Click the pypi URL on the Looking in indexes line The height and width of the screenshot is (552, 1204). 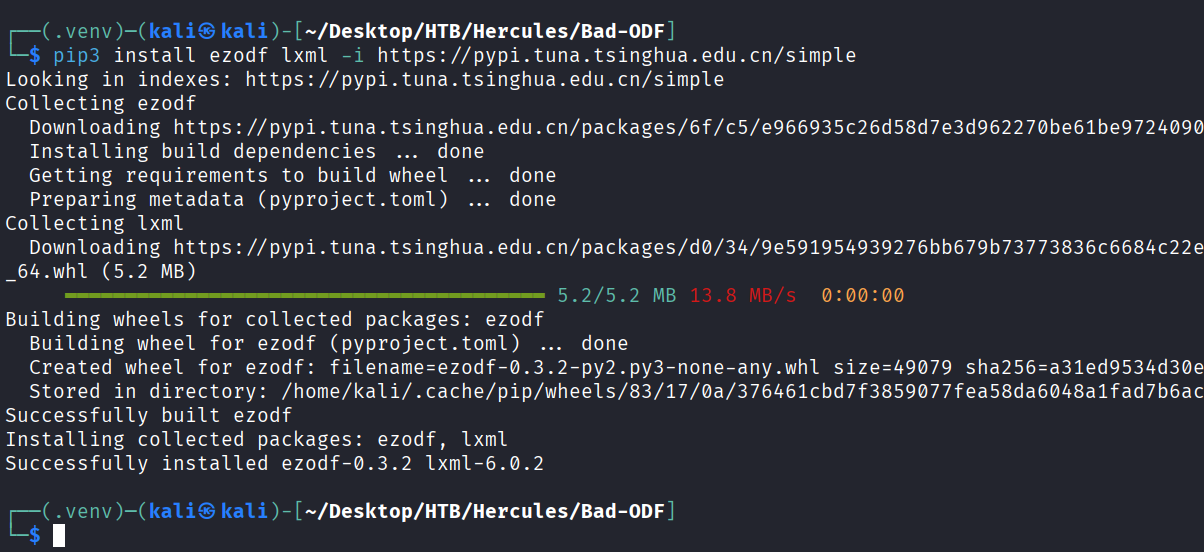484,79
